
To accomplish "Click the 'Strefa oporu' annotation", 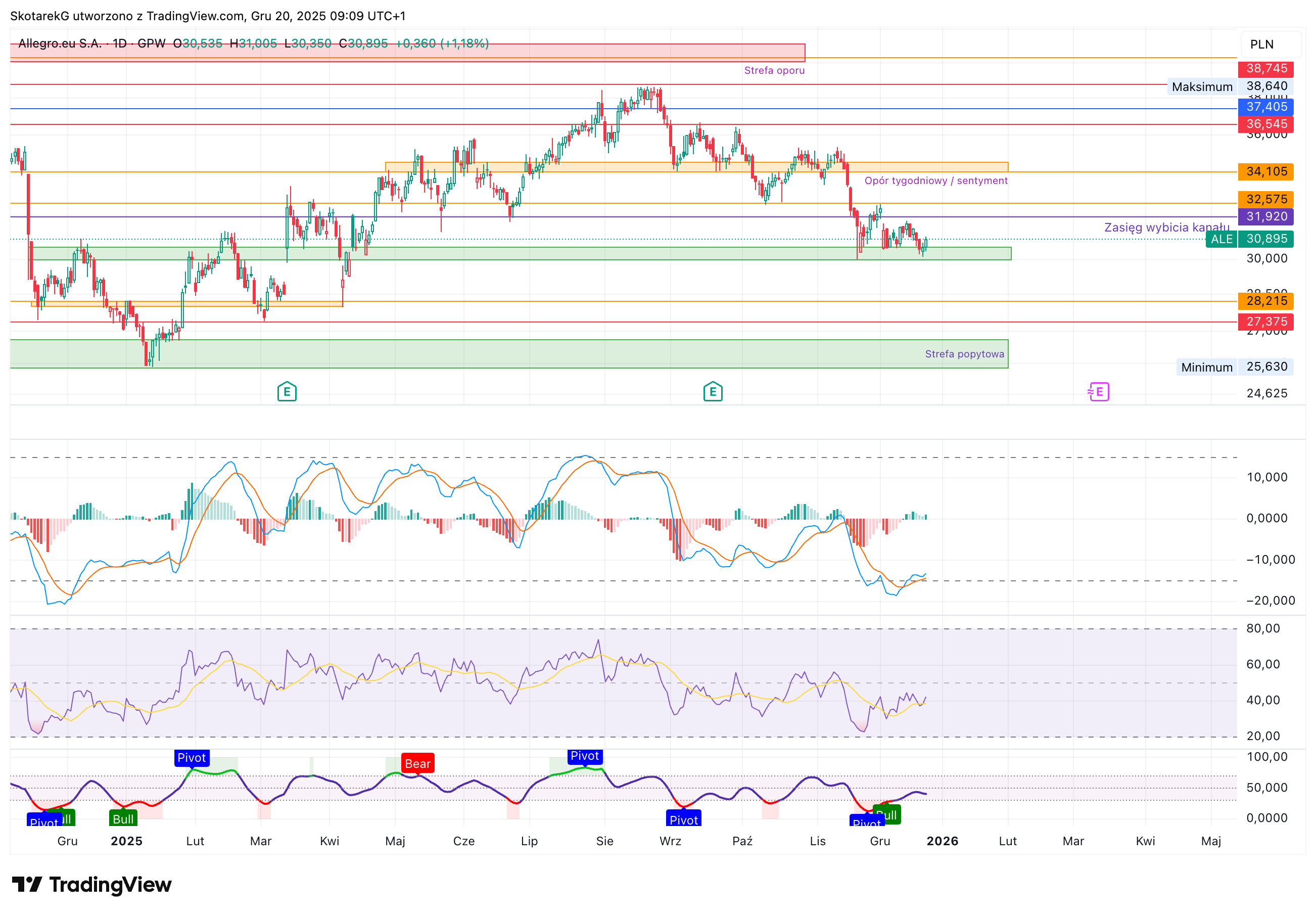I will point(774,70).
